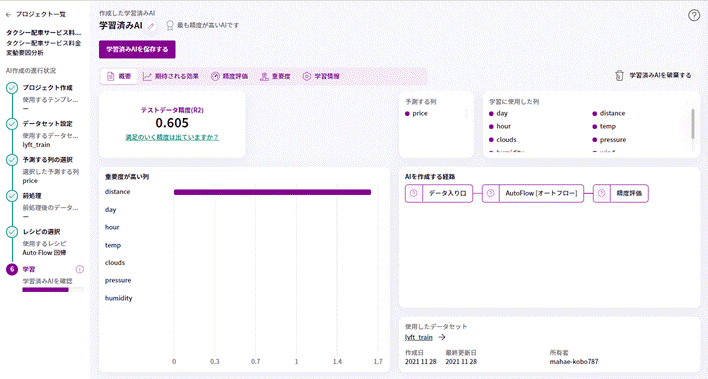The height and width of the screenshot is (379, 708).
Task: Click the mahae-kobo787 owner name
Action: (574, 362)
